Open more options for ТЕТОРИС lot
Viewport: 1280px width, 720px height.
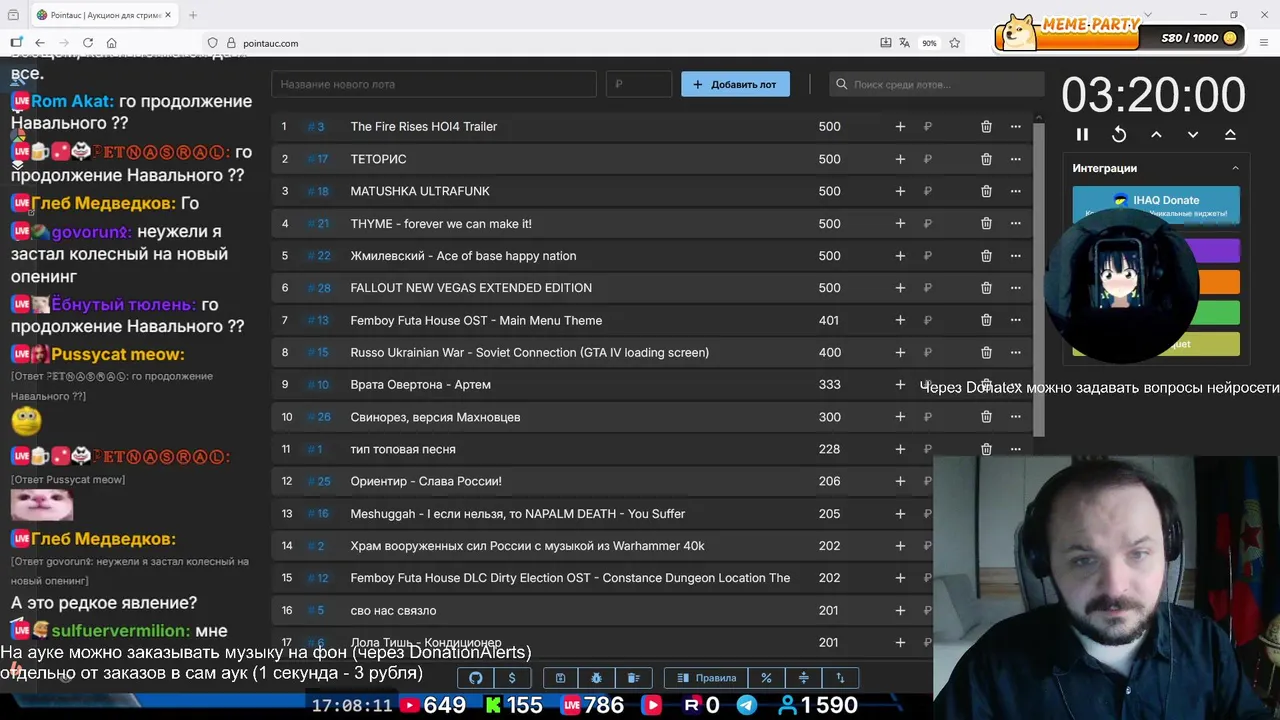[x=1016, y=159]
